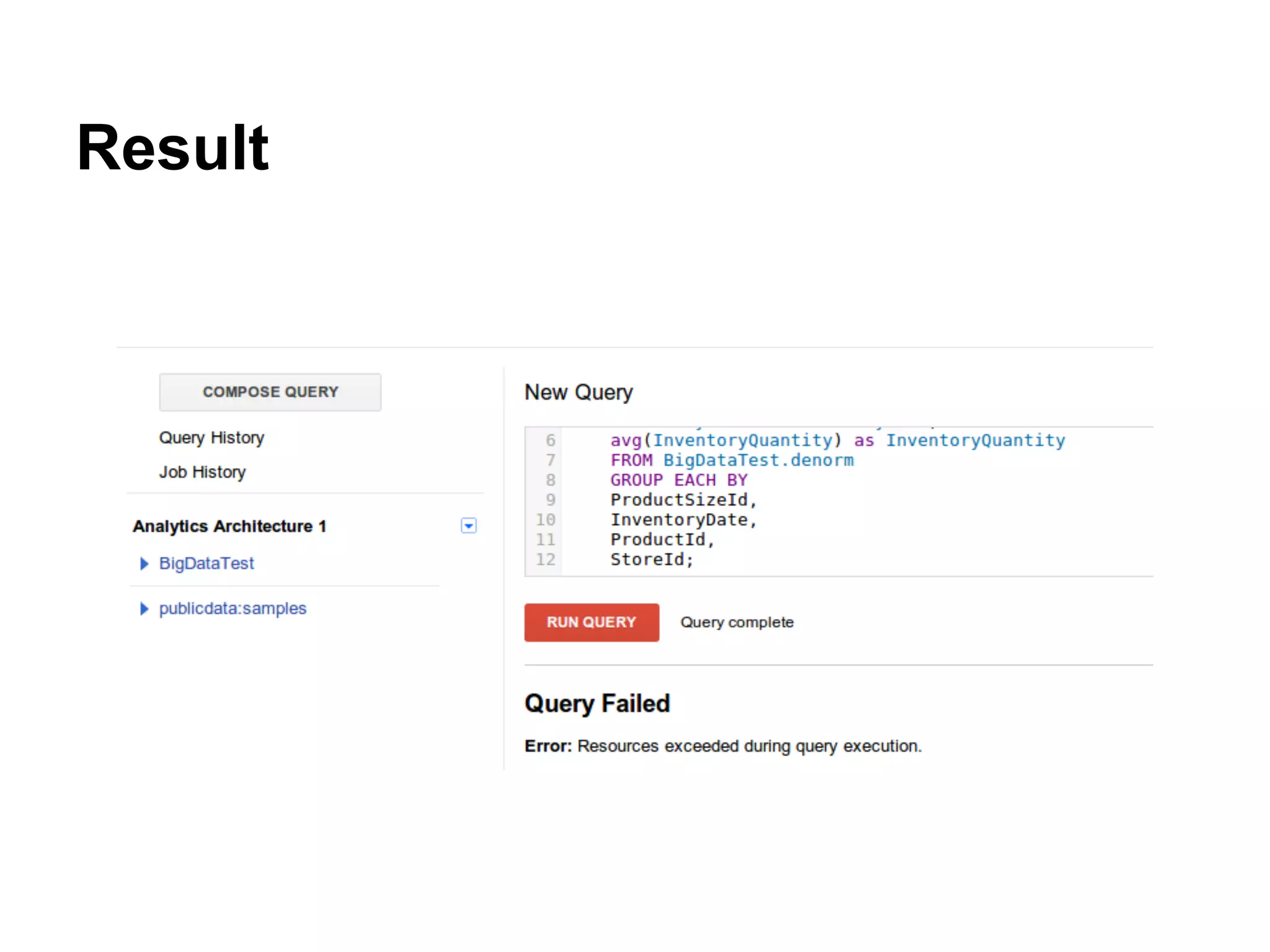
Task: Click the New Query heading
Action: pyautogui.click(x=579, y=392)
